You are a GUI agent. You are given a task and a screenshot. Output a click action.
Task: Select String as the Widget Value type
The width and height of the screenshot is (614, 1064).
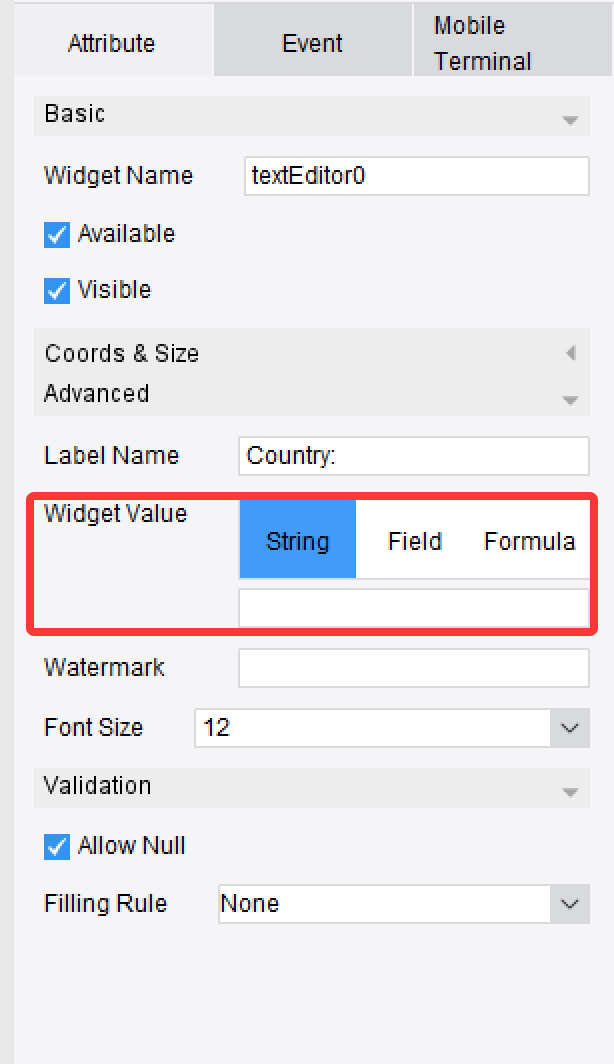[297, 539]
